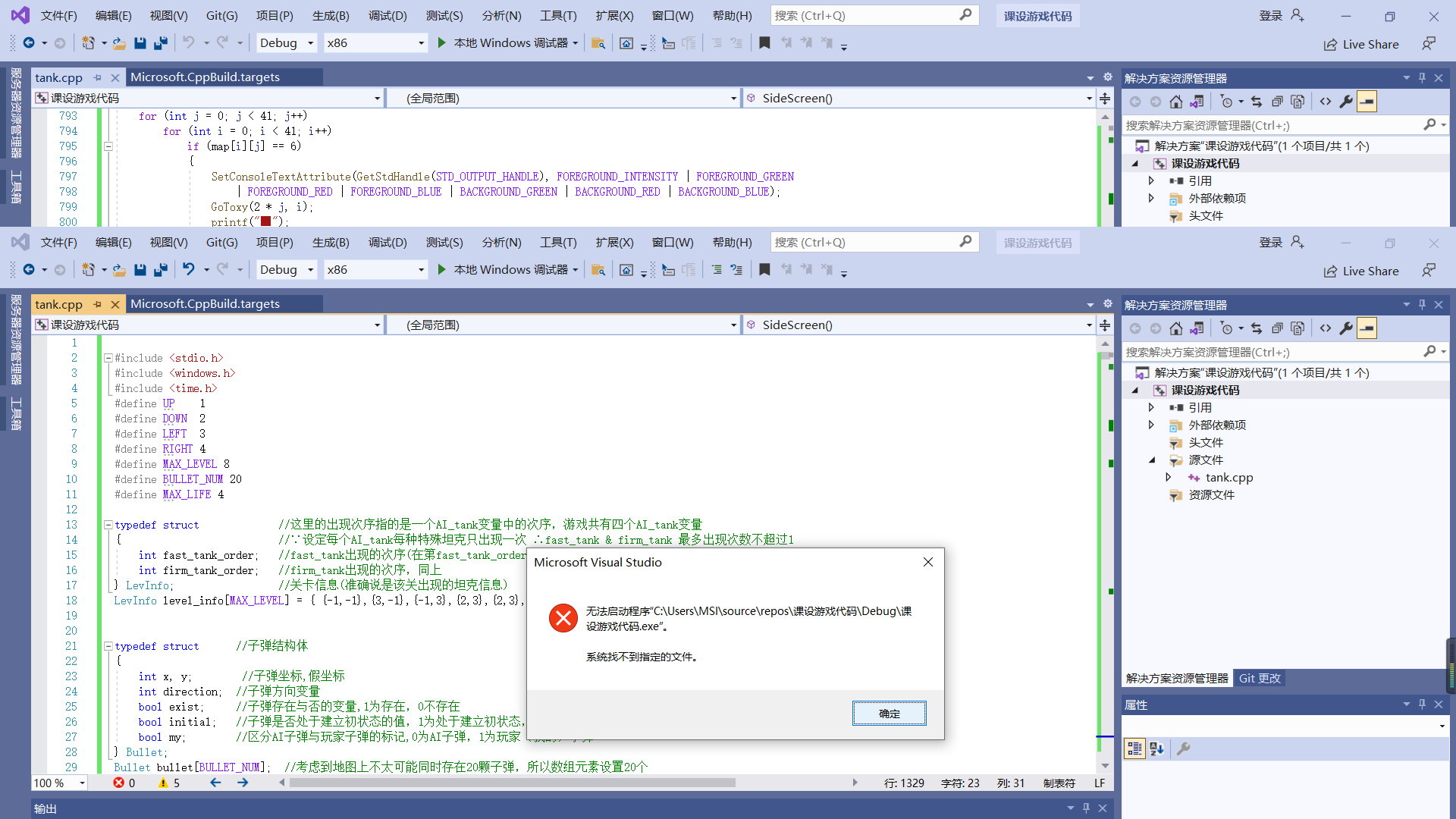This screenshot has height=819, width=1456.
Task: Switch to the Git 更改 tab
Action: [x=1260, y=679]
